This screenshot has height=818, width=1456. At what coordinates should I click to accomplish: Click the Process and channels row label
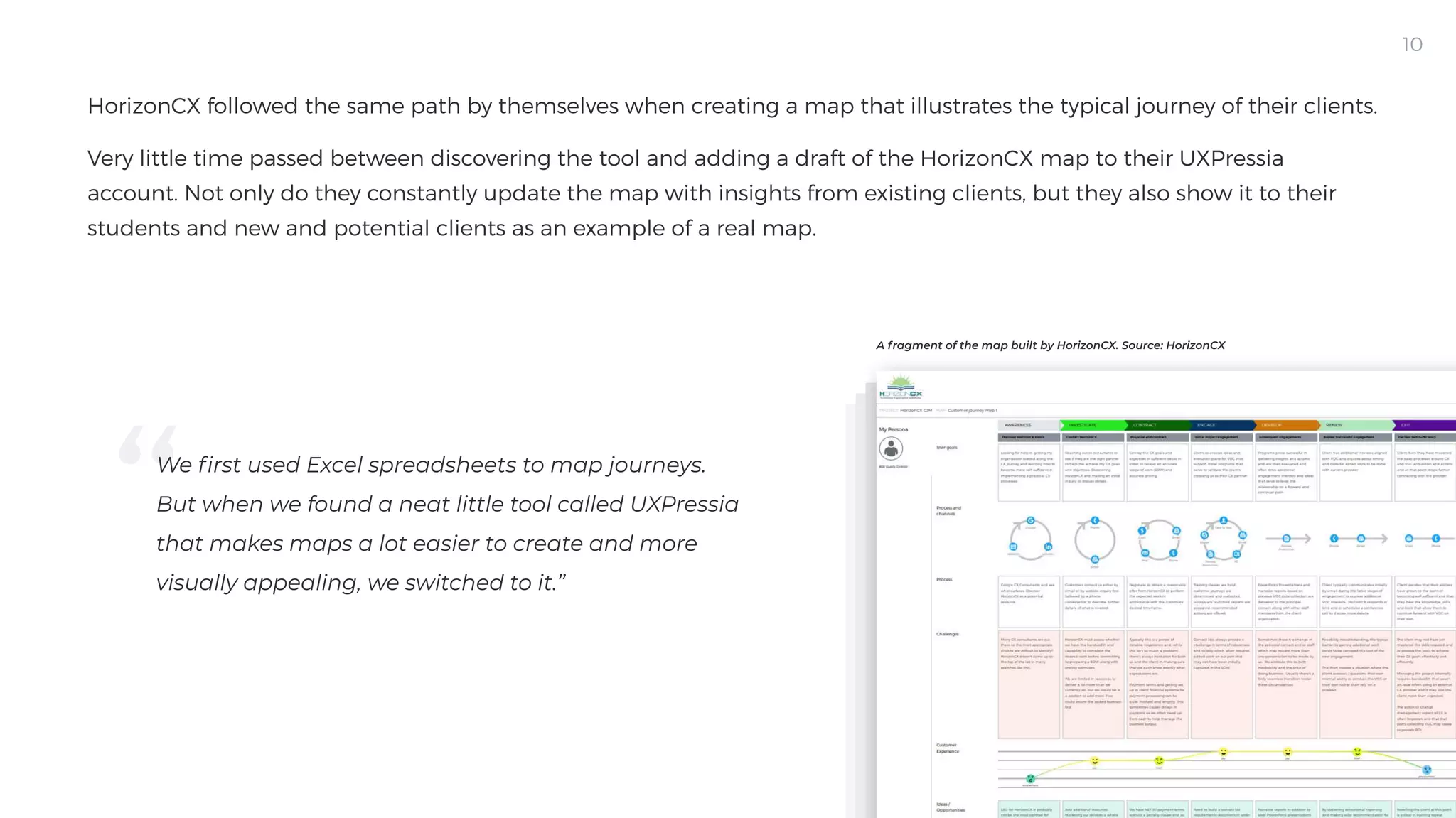pyautogui.click(x=948, y=511)
